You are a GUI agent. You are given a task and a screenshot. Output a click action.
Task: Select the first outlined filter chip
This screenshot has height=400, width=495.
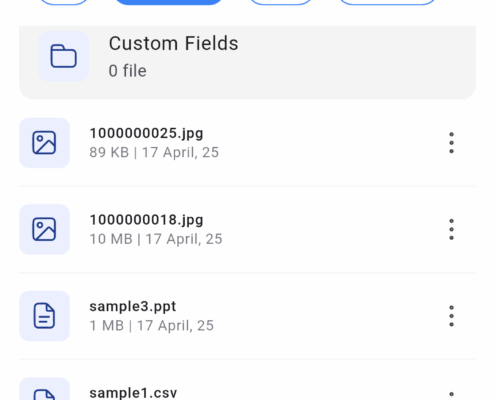pyautogui.click(x=64, y=2)
